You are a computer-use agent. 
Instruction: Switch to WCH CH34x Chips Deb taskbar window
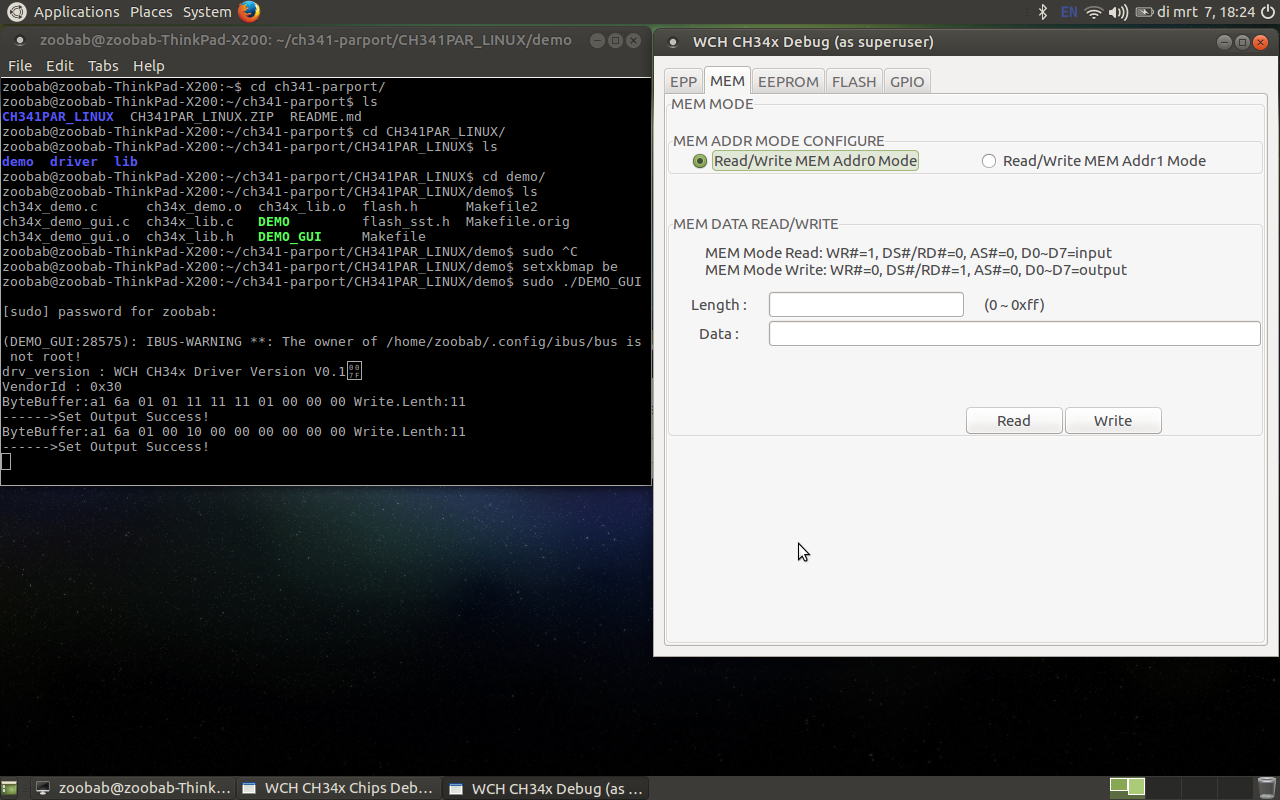coord(338,788)
